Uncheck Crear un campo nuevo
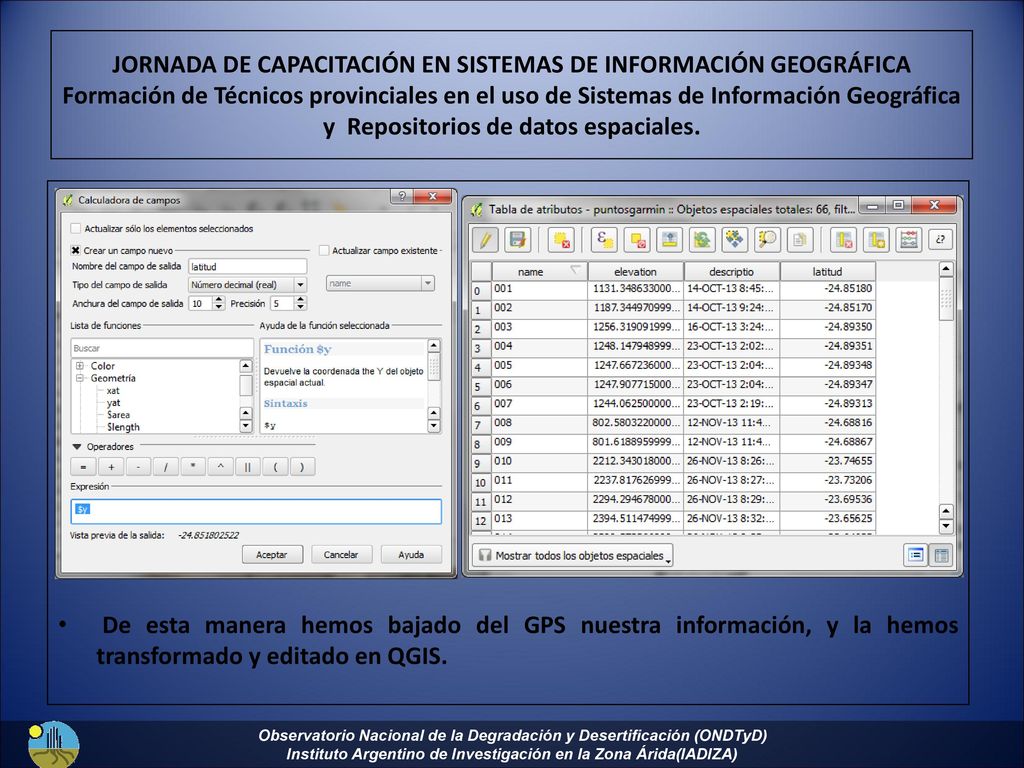Viewport: 1024px width, 768px height. coord(76,250)
